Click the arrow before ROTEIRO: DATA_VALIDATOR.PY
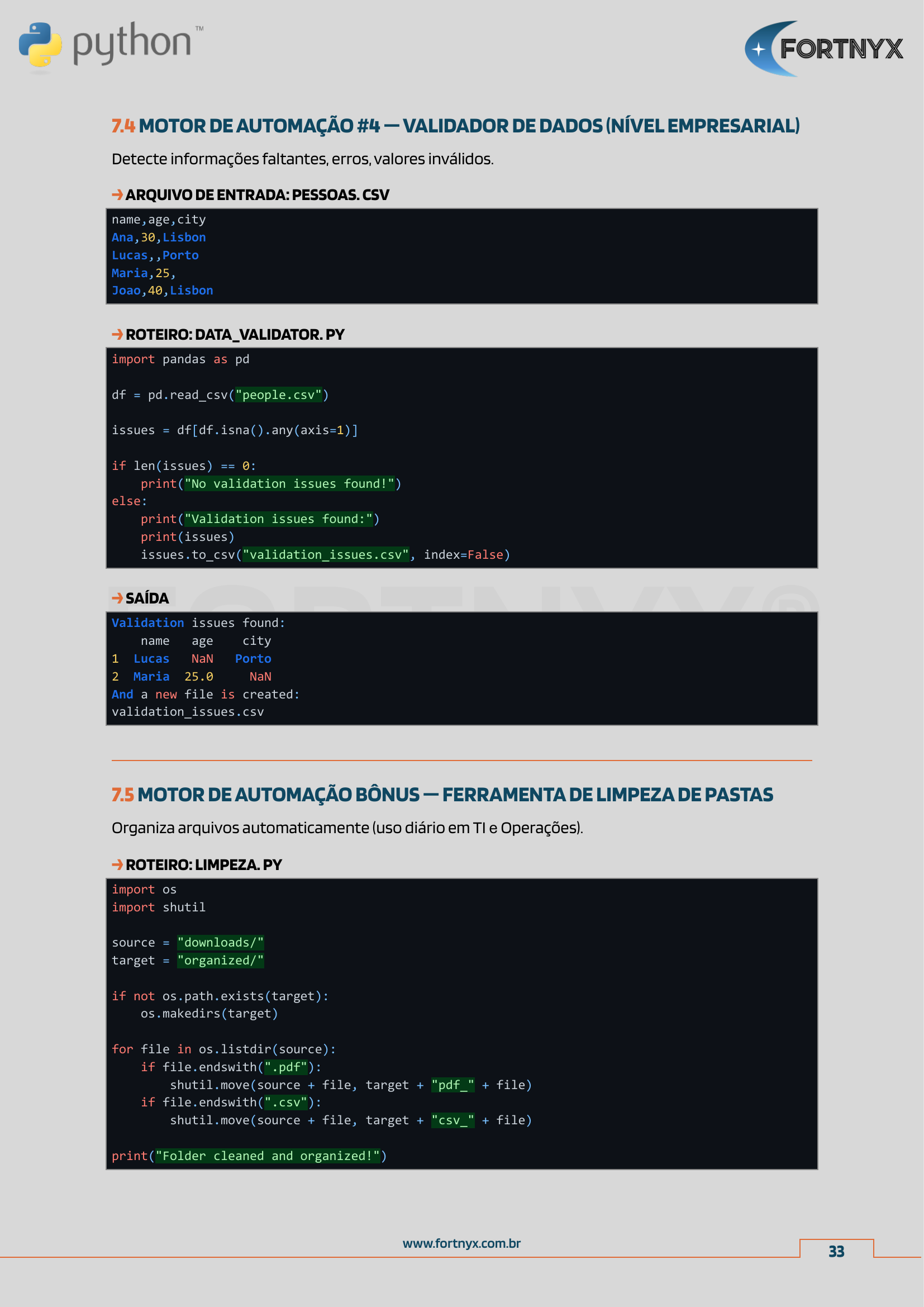The height and width of the screenshot is (1307, 924). point(117,334)
